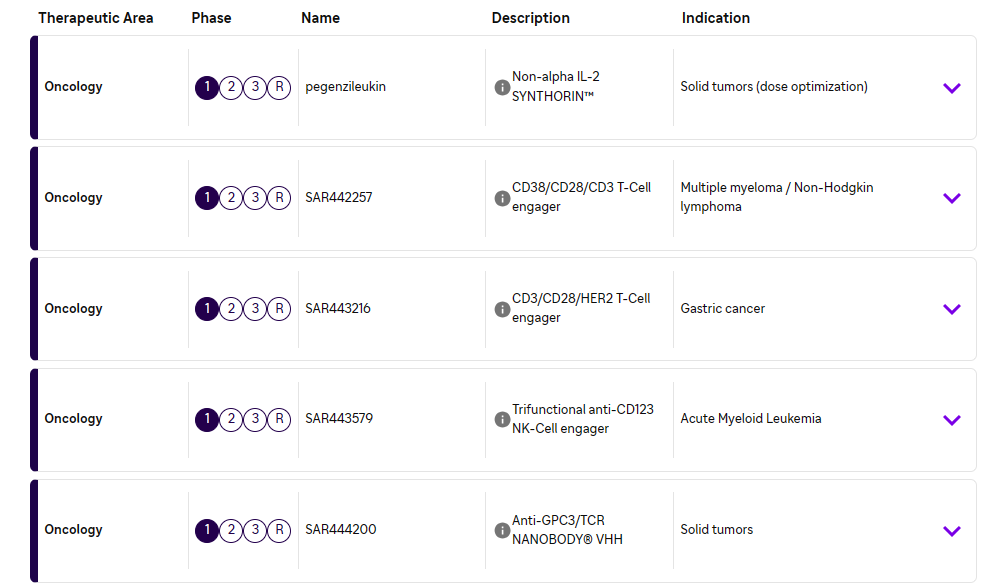Click phase R circle for SAR442257
Viewport: 983px width, 586px height.
point(279,198)
